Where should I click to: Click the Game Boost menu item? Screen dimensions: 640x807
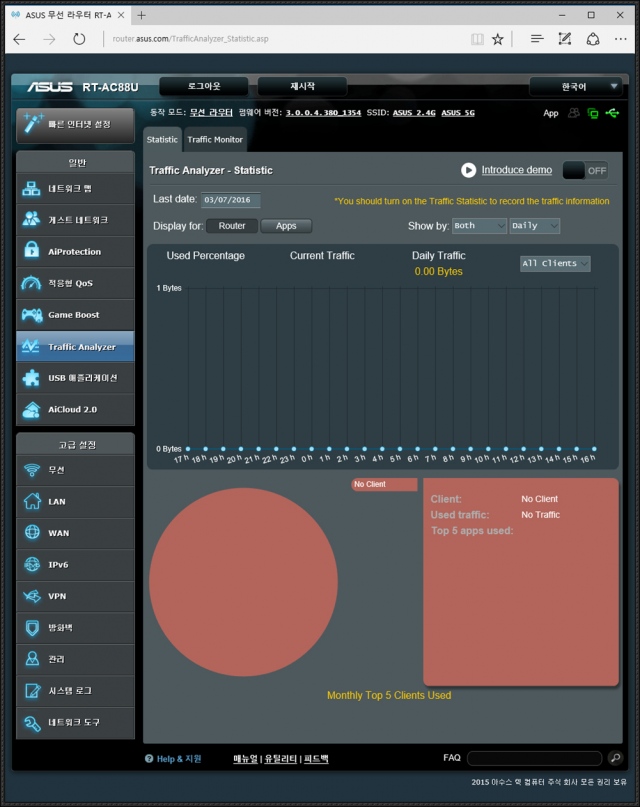75,314
